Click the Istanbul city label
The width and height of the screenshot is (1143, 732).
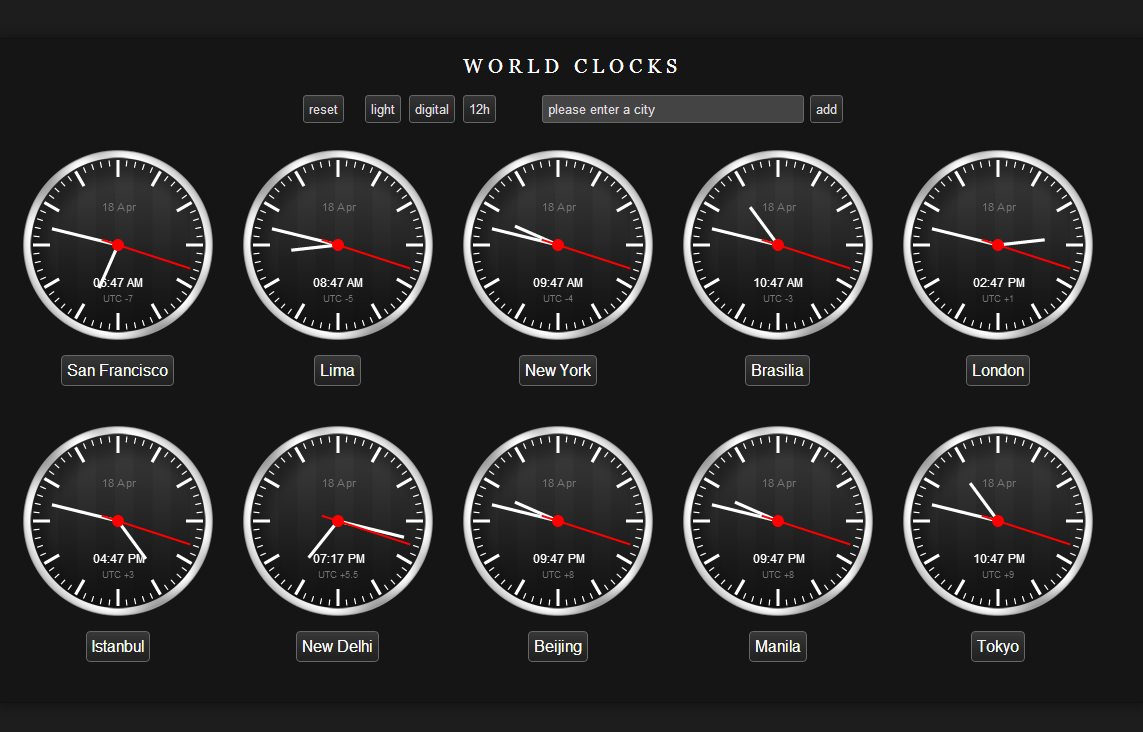pyautogui.click(x=117, y=646)
